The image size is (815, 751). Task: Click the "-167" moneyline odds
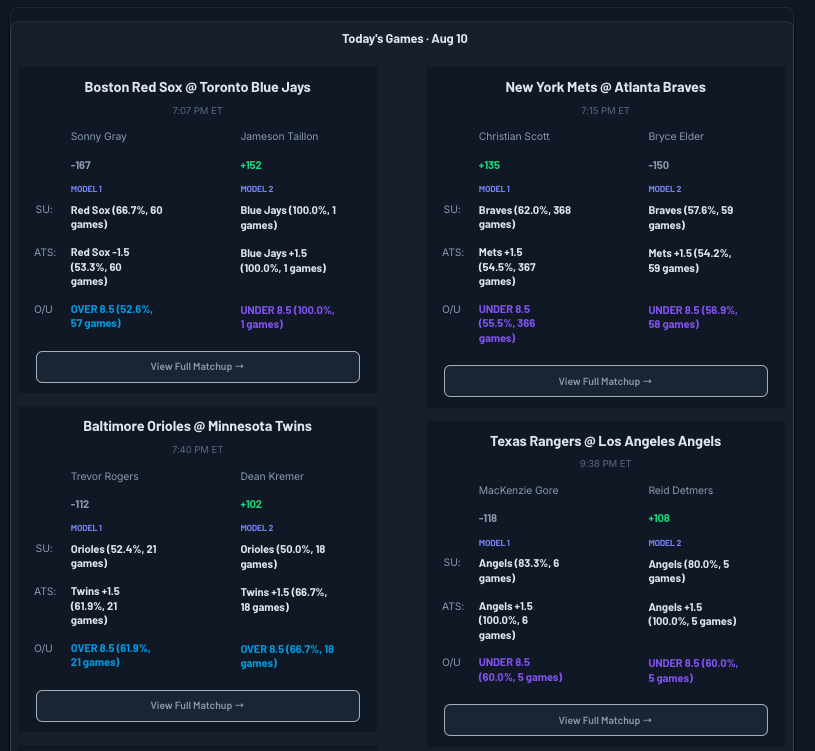[x=81, y=165]
